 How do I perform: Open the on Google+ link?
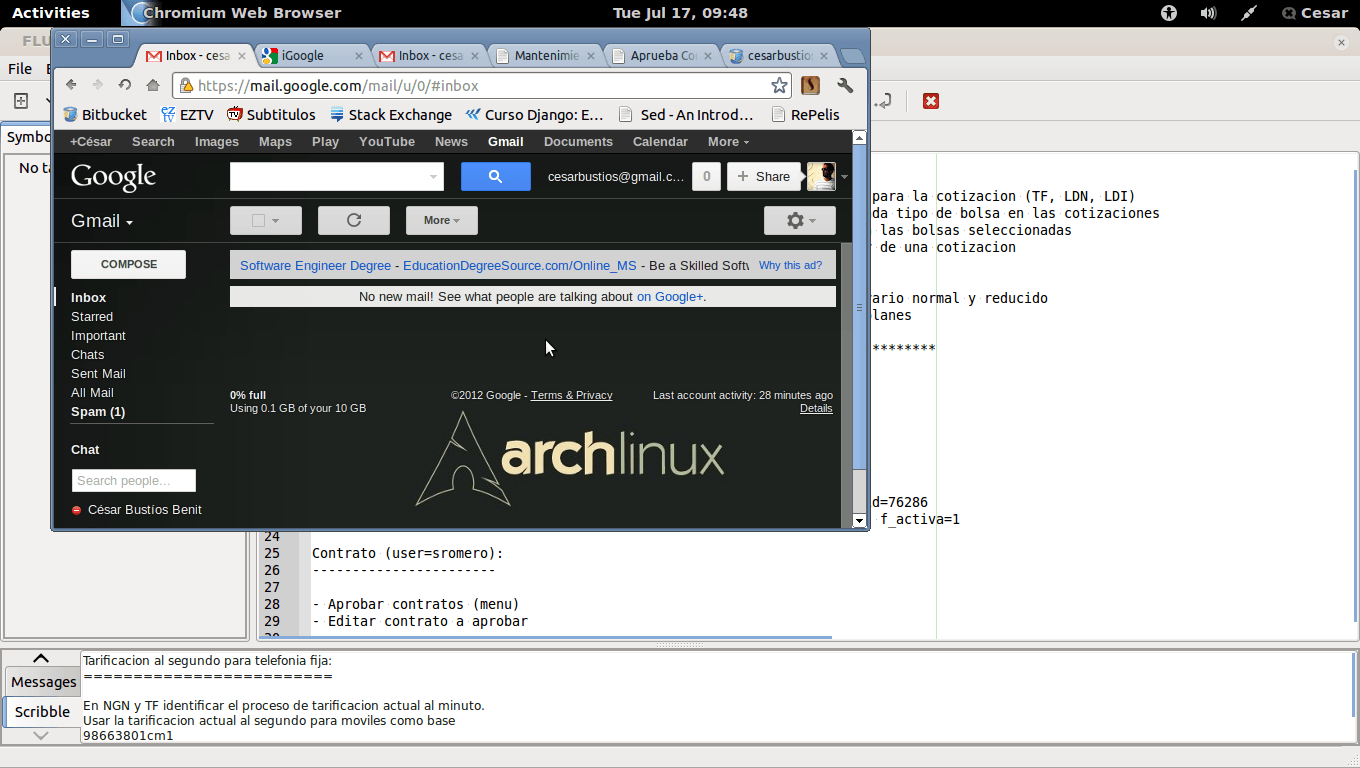point(670,297)
